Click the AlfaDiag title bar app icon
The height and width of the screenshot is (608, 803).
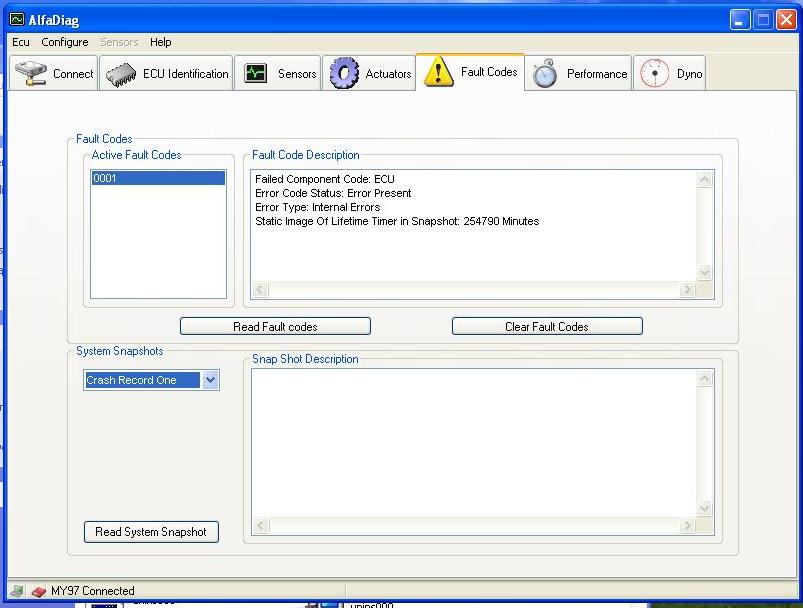point(16,19)
